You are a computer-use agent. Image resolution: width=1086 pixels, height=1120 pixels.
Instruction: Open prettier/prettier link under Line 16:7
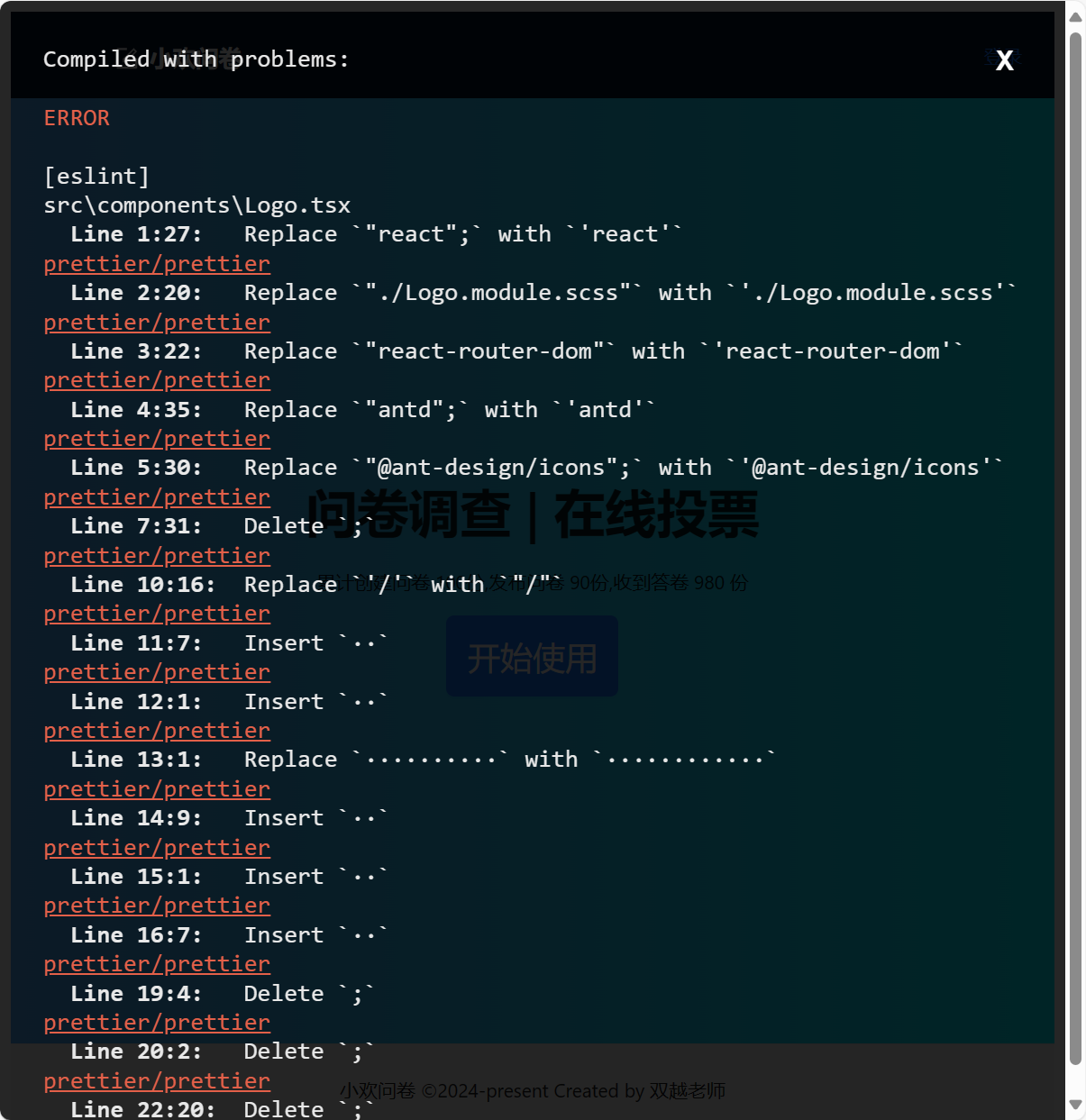[x=157, y=964]
